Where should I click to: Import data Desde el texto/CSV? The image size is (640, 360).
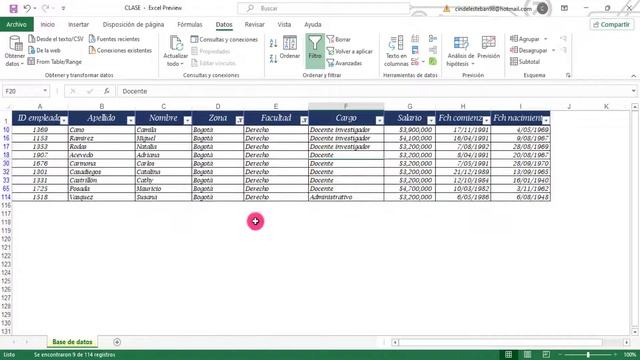[x=56, y=39]
